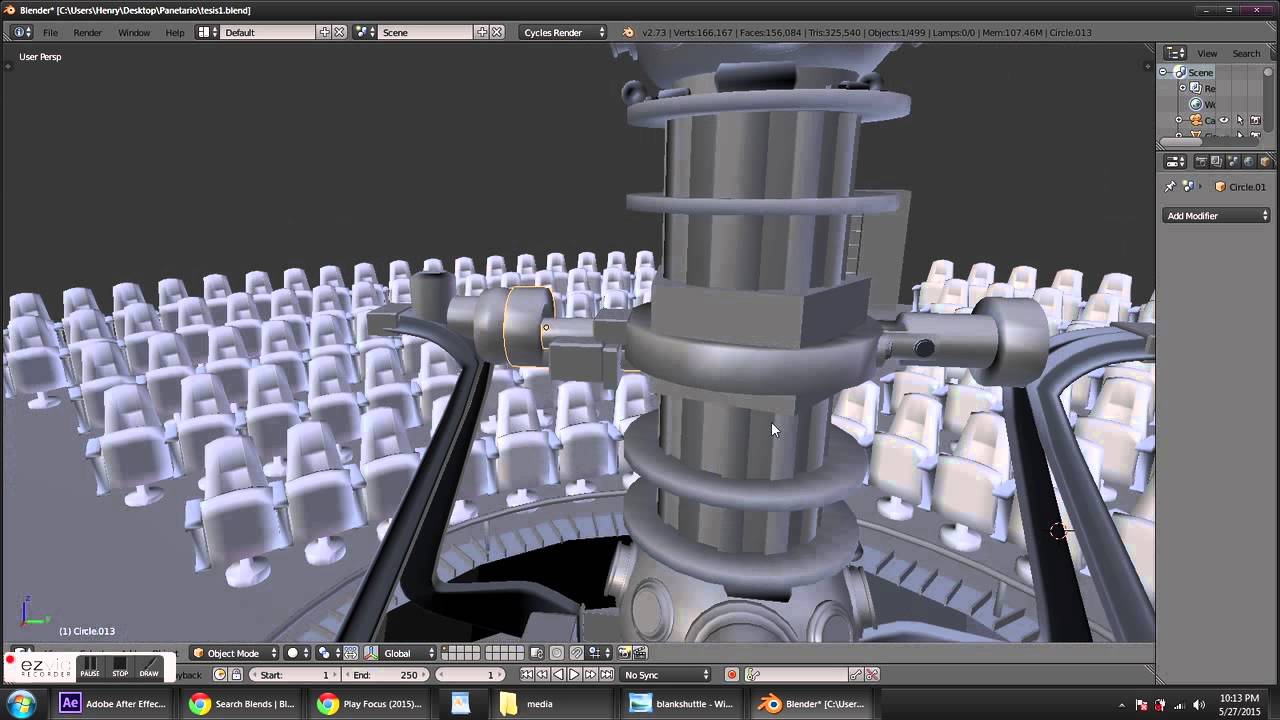The image size is (1280, 720).
Task: Switch to World properties tab
Action: coord(1249,161)
